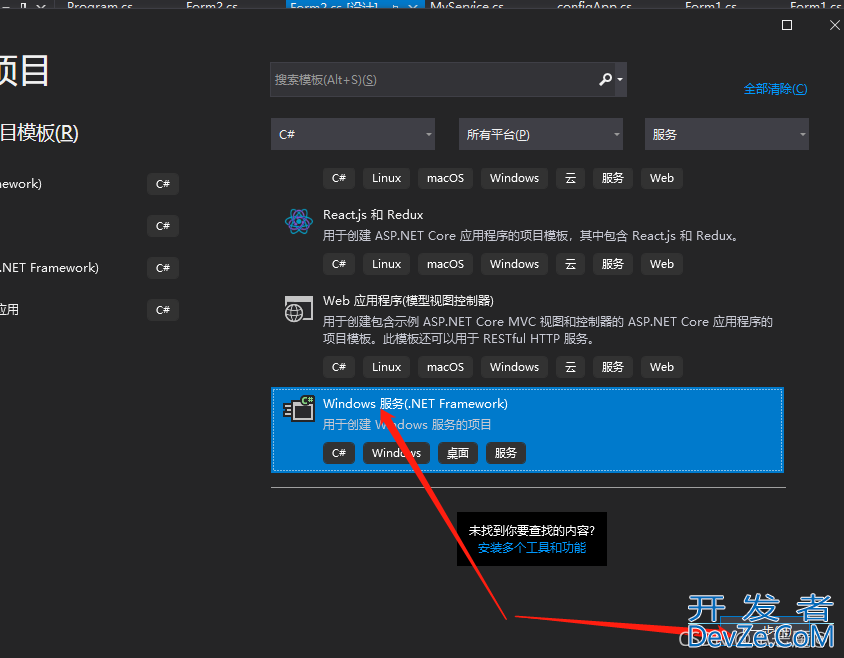
Task: Maximize the new project dialog window
Action: pos(787,25)
